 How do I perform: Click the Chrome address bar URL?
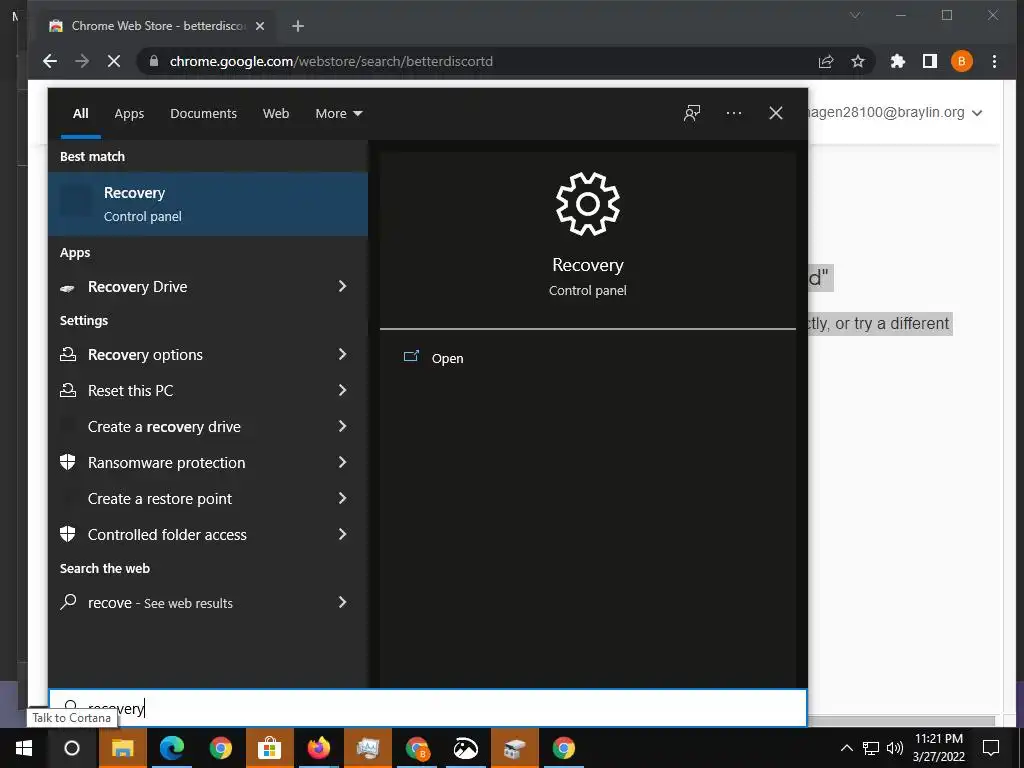click(331, 61)
